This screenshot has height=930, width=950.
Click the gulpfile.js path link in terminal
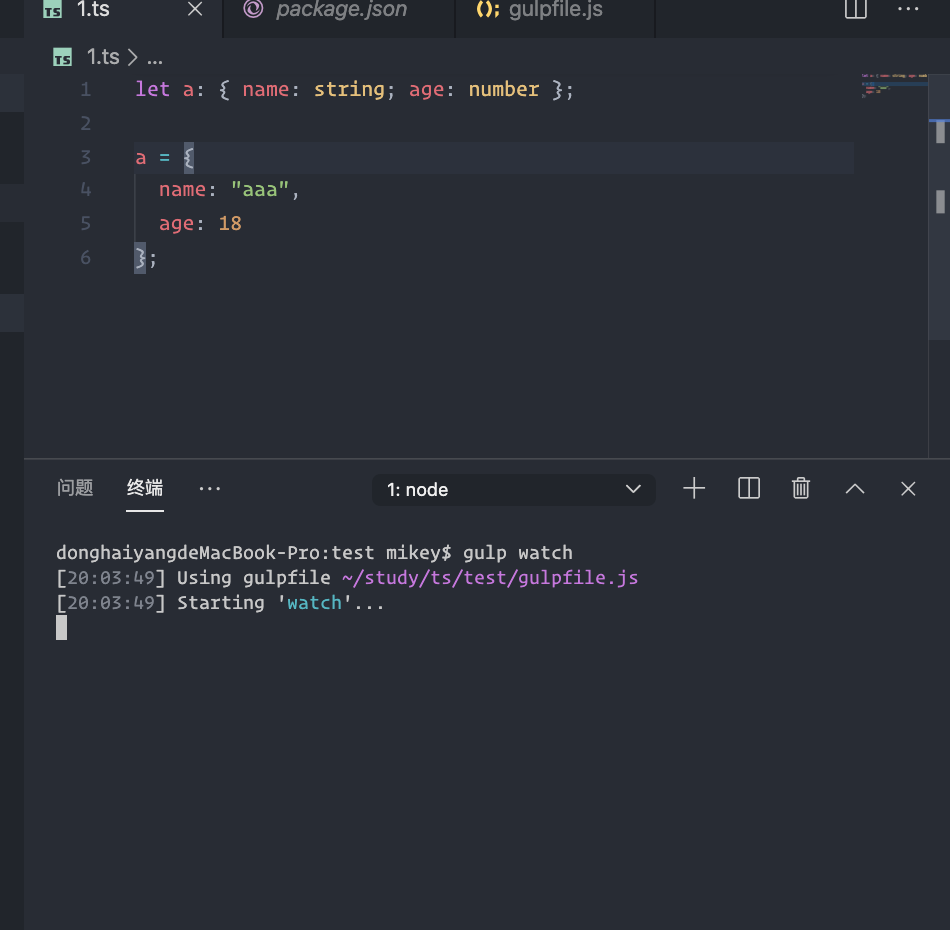coord(490,577)
